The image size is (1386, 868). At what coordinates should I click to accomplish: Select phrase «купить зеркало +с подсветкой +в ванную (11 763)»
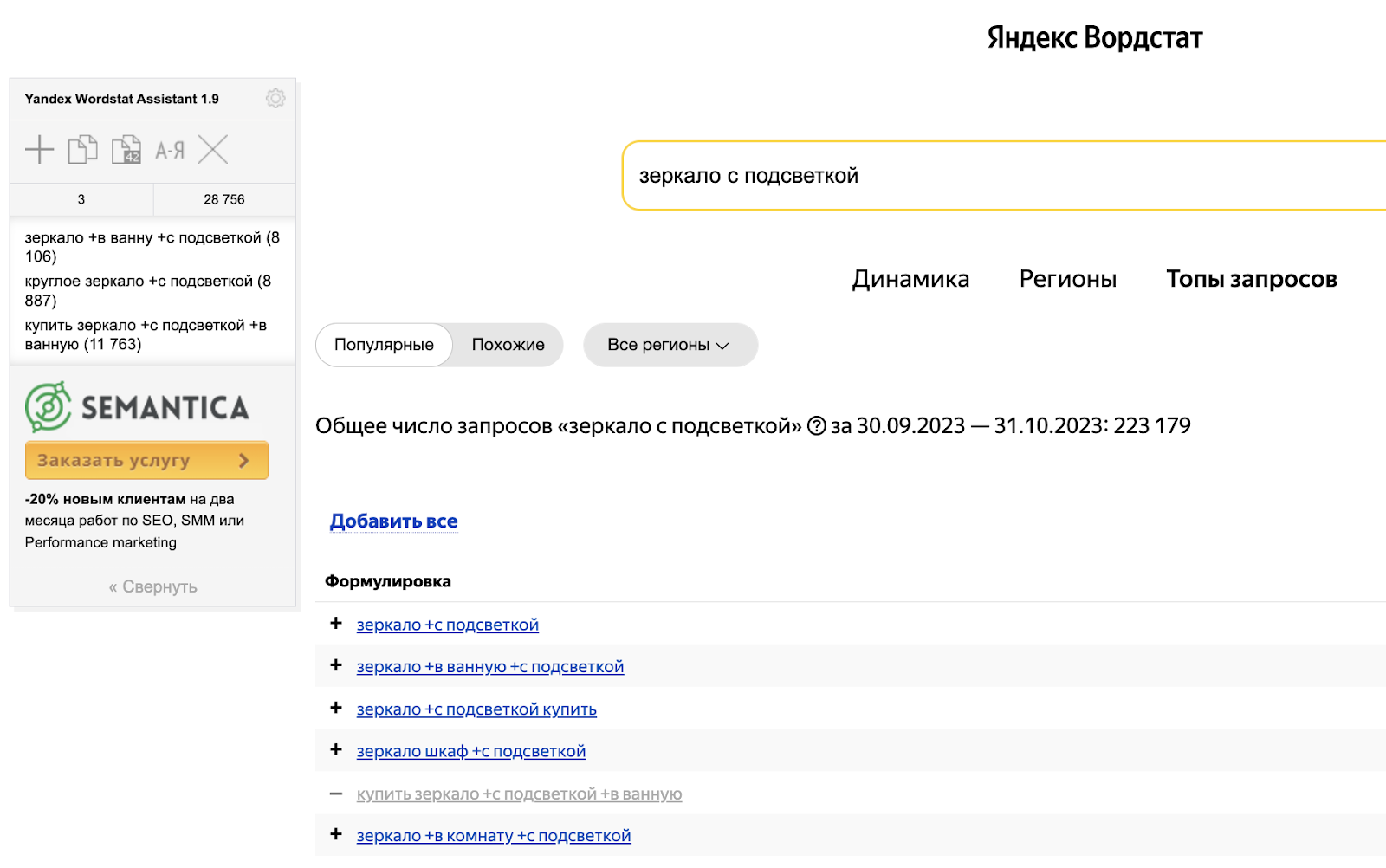(146, 335)
